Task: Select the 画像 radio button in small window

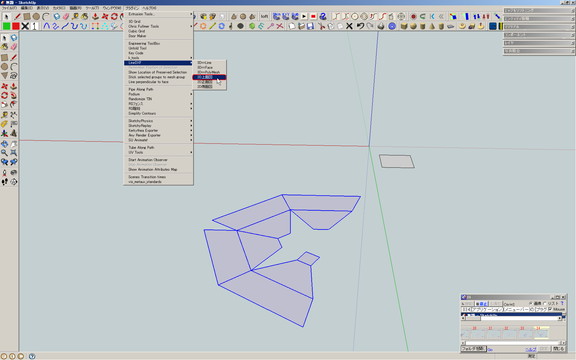Action: 530,303
